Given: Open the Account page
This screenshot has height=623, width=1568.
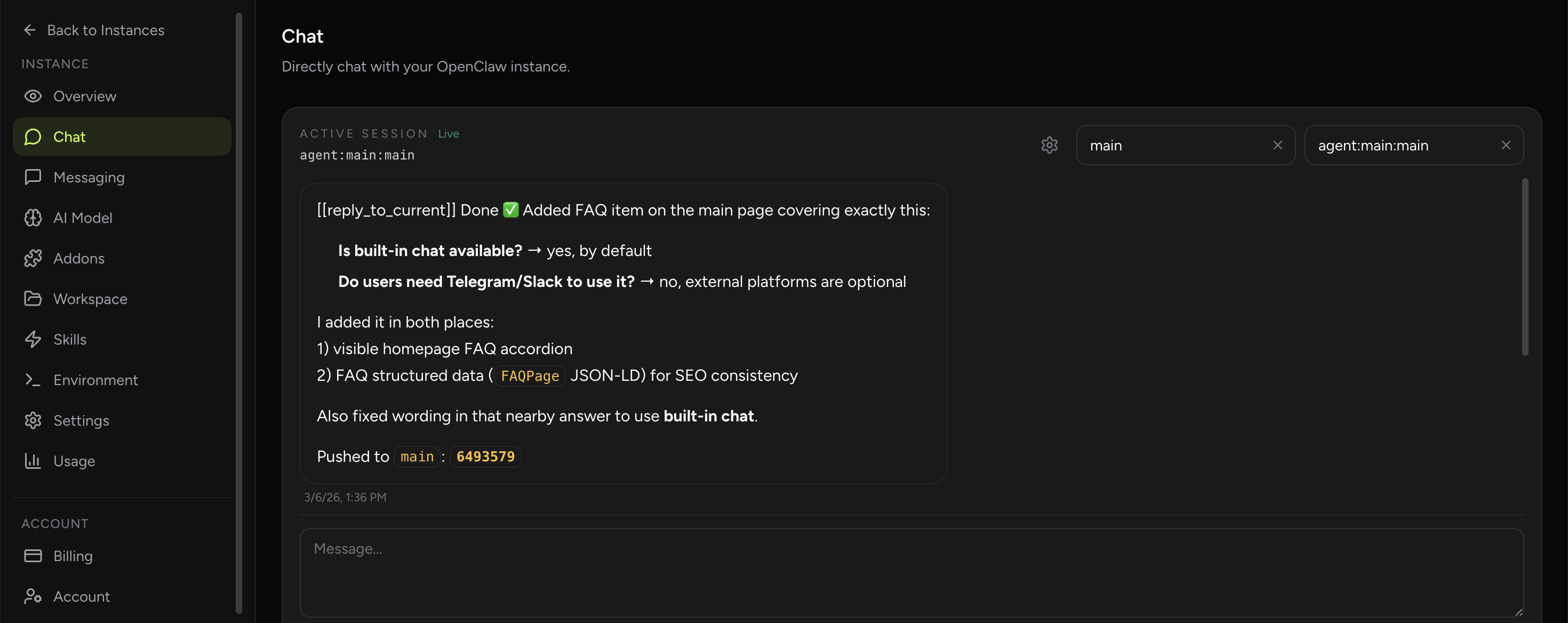Looking at the screenshot, I should click(81, 596).
